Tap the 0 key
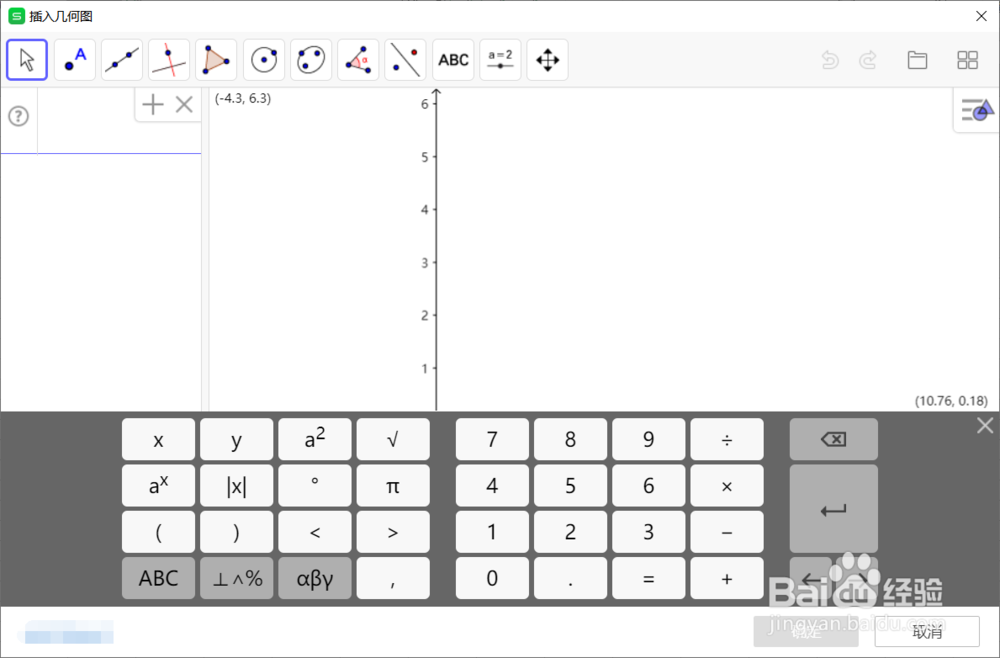Screen dimensions: 1000x658 492,578
